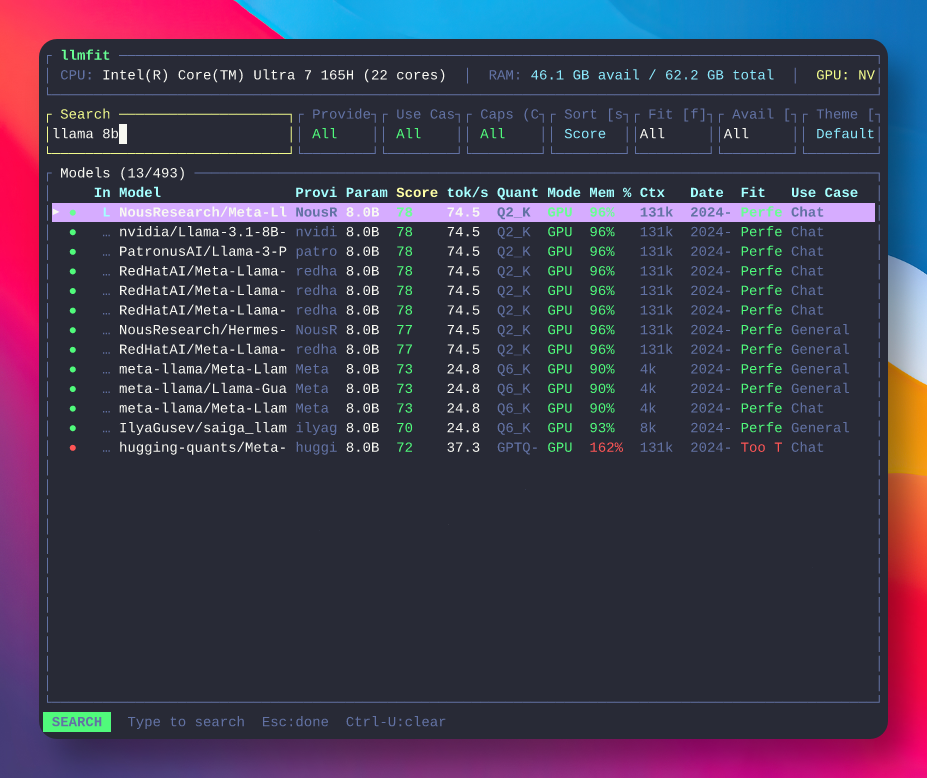Click the Ctx column header
Image resolution: width=927 pixels, height=778 pixels.
tap(652, 193)
